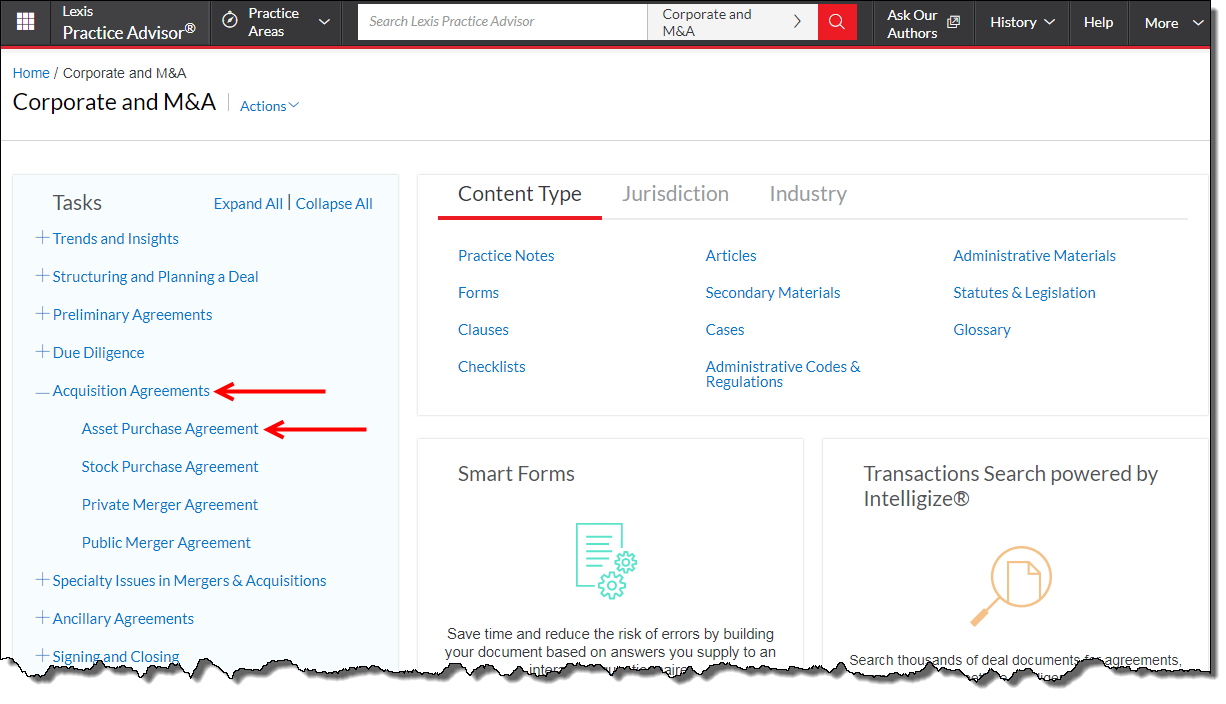The width and height of the screenshot is (1226, 704).
Task: Switch to the Jurisdiction tab
Action: (x=676, y=194)
